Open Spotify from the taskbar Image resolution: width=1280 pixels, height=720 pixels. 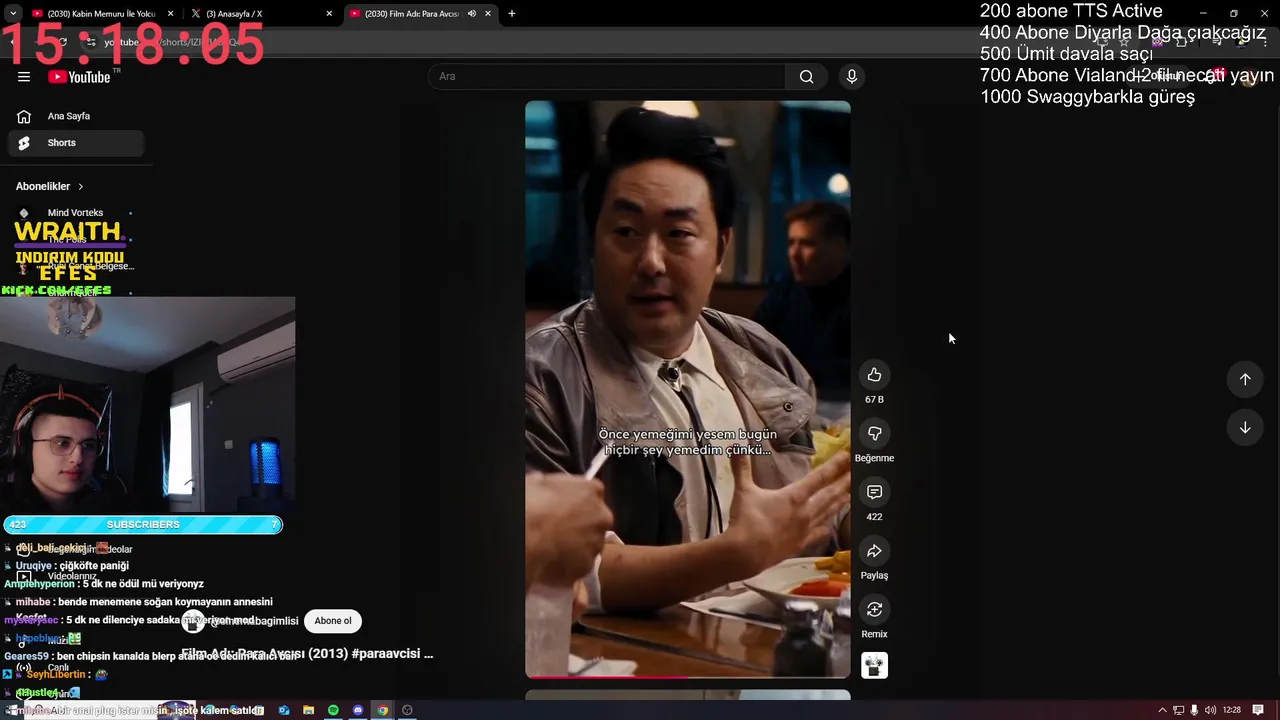point(333,710)
